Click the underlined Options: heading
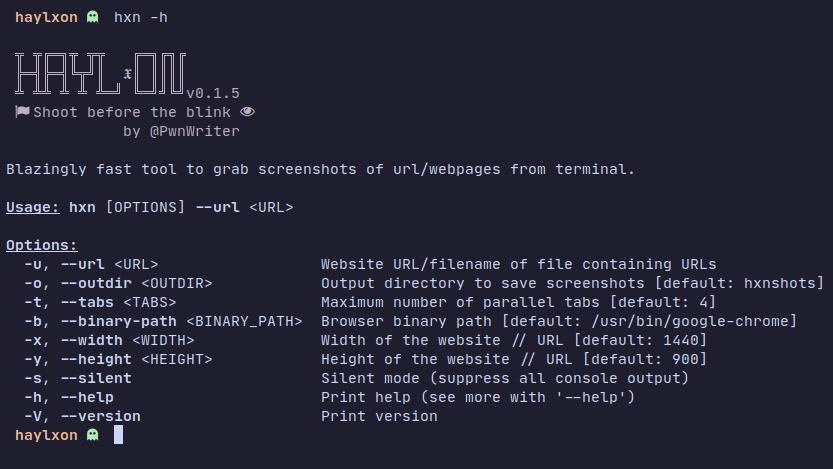This screenshot has height=469, width=833. (x=42, y=245)
